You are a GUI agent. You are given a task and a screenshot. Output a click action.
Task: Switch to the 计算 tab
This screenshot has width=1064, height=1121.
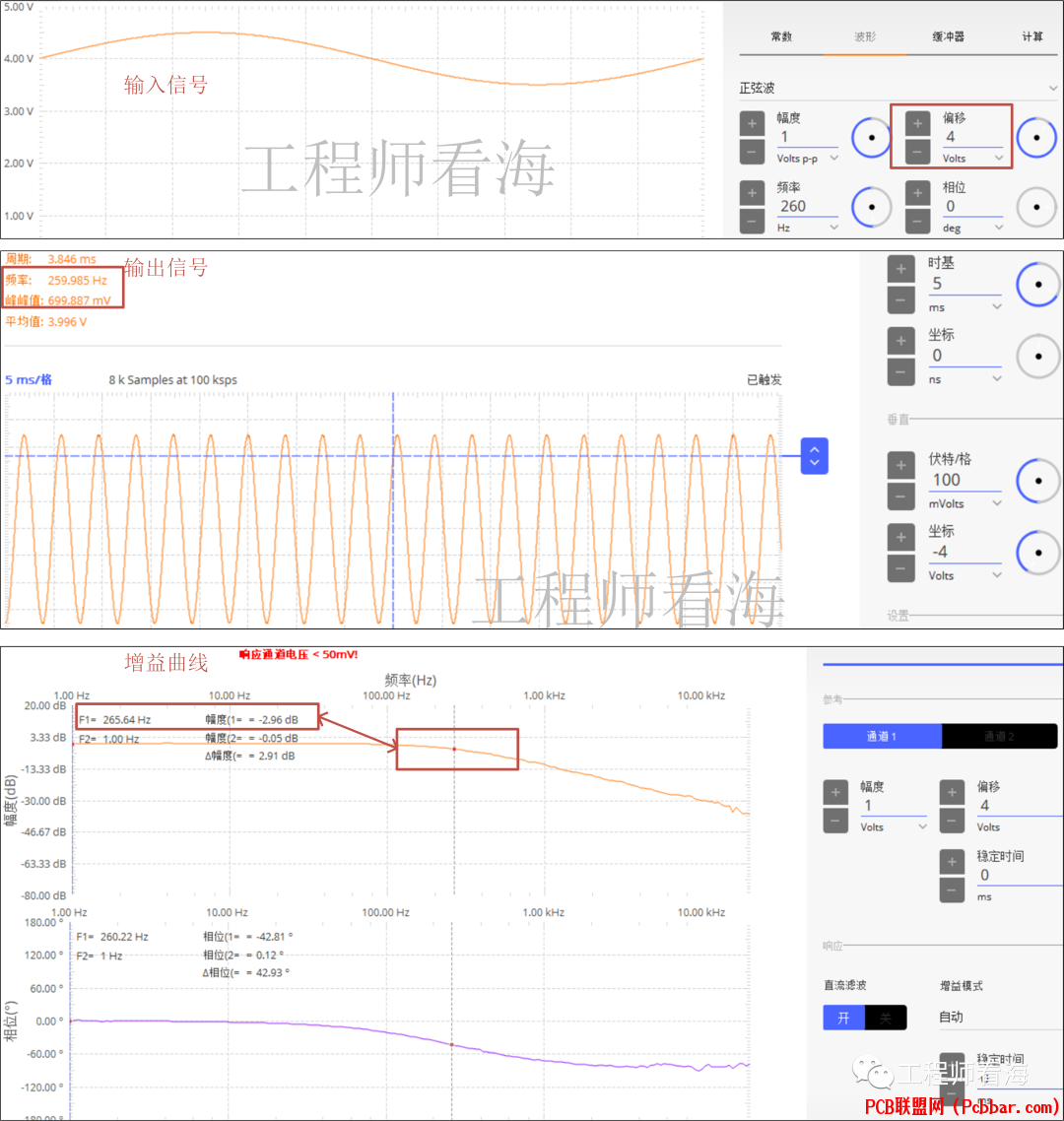pos(1031,36)
